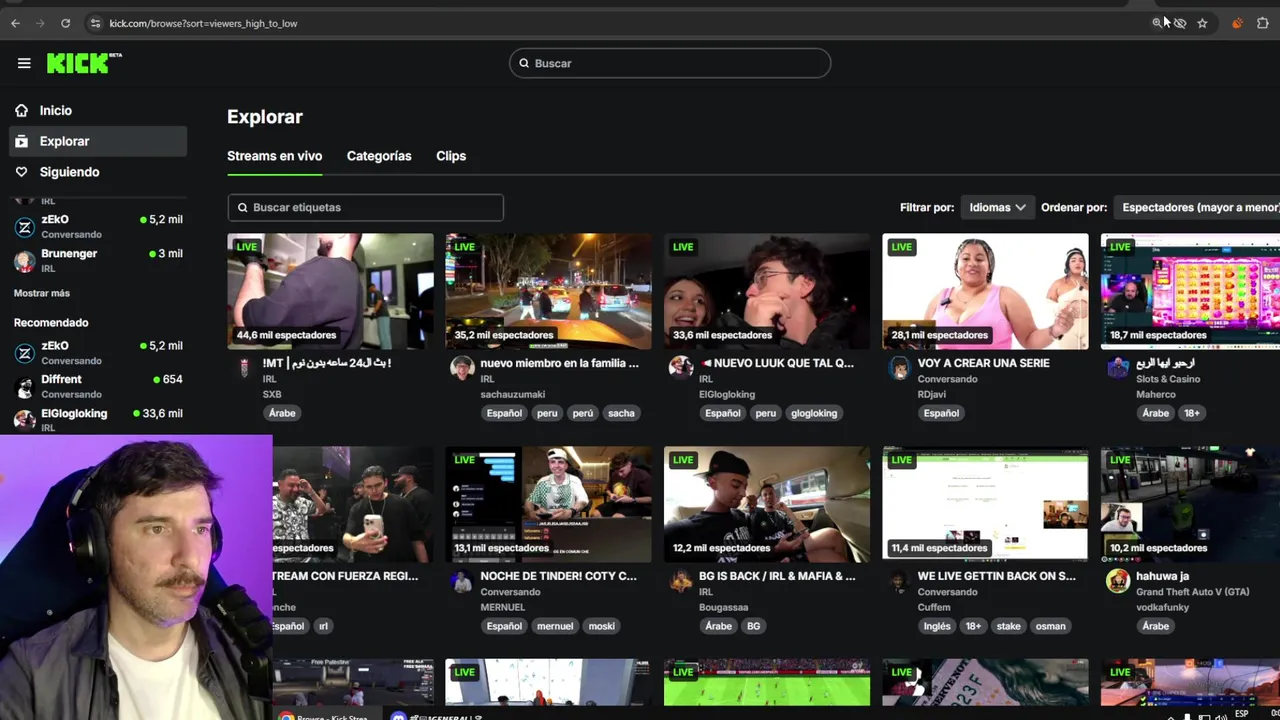Open title 'nuevo miembro en la familia ...'
Screen dimensions: 1280x720
[x=559, y=363]
